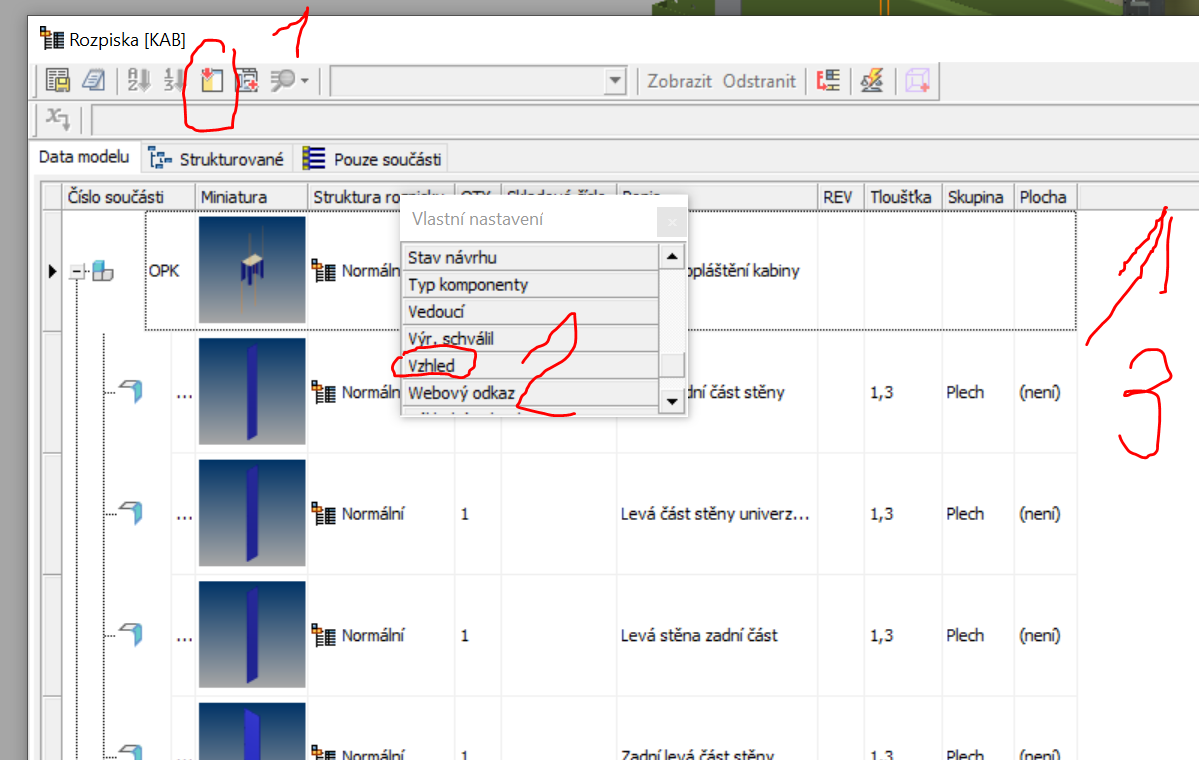Click the 'Číslo součásti' column header
The image size is (1199, 760).
click(x=128, y=196)
